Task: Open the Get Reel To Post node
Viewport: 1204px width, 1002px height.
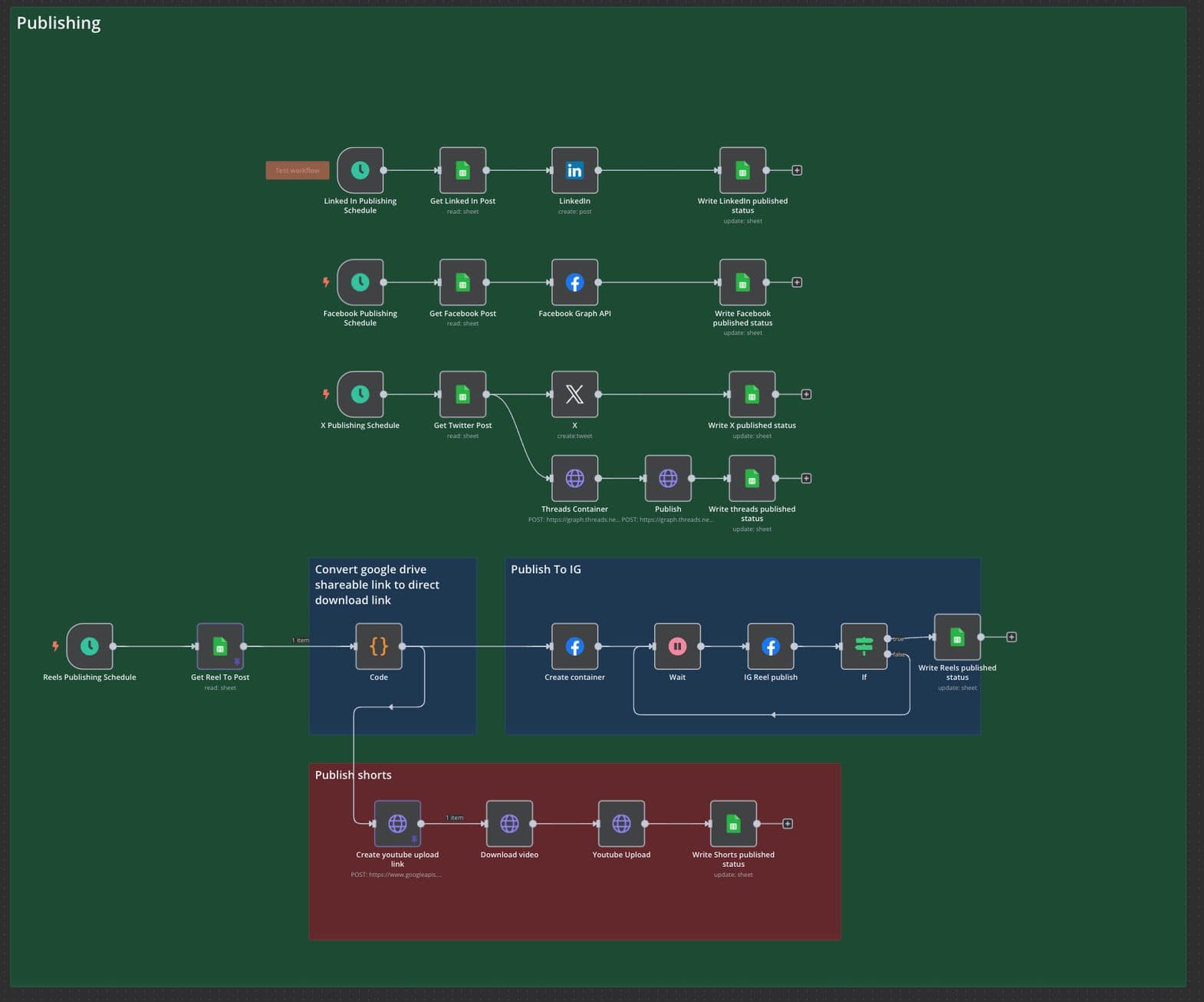Action: pyautogui.click(x=220, y=646)
